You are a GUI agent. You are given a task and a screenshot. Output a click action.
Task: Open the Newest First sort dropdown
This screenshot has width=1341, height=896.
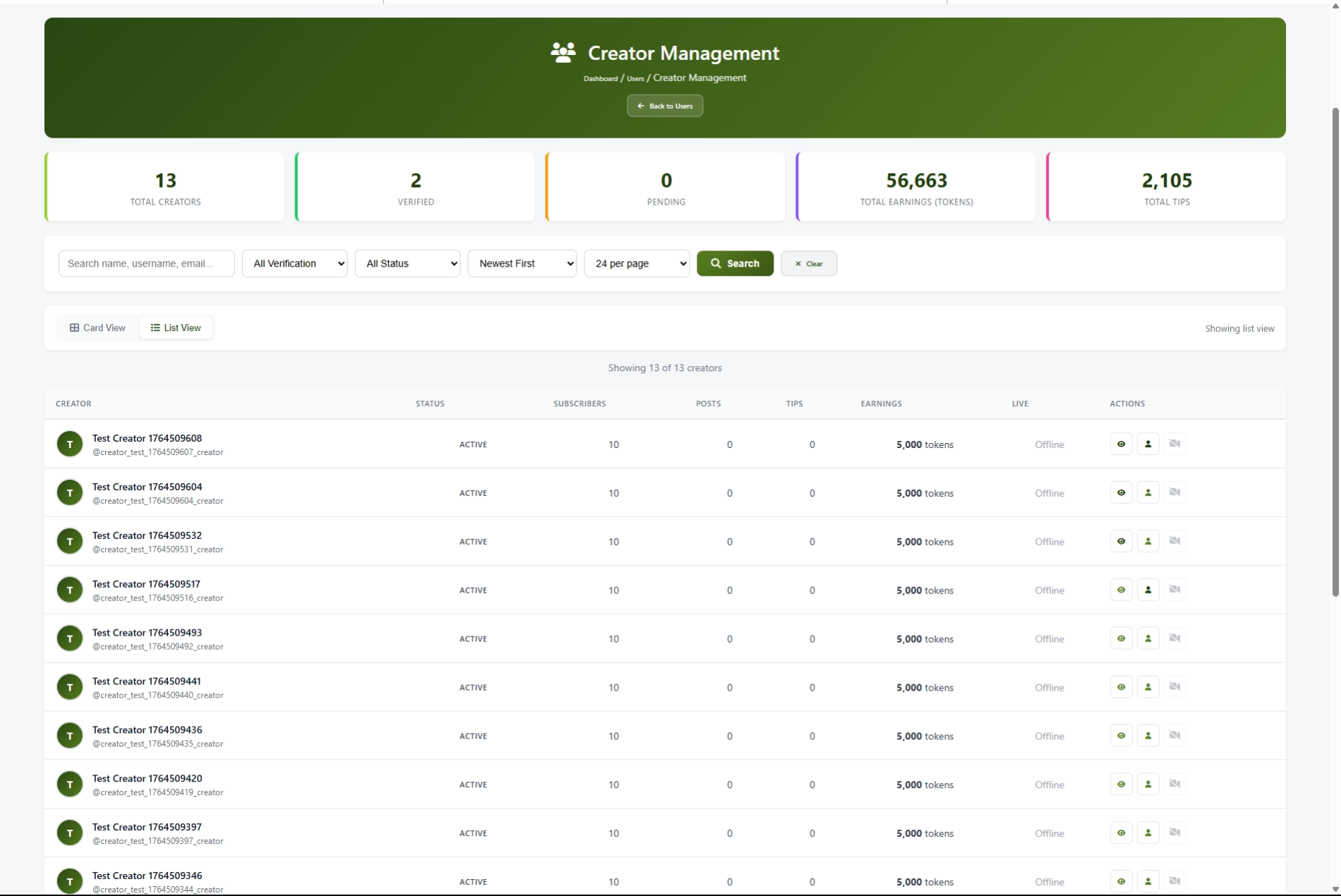[522, 264]
